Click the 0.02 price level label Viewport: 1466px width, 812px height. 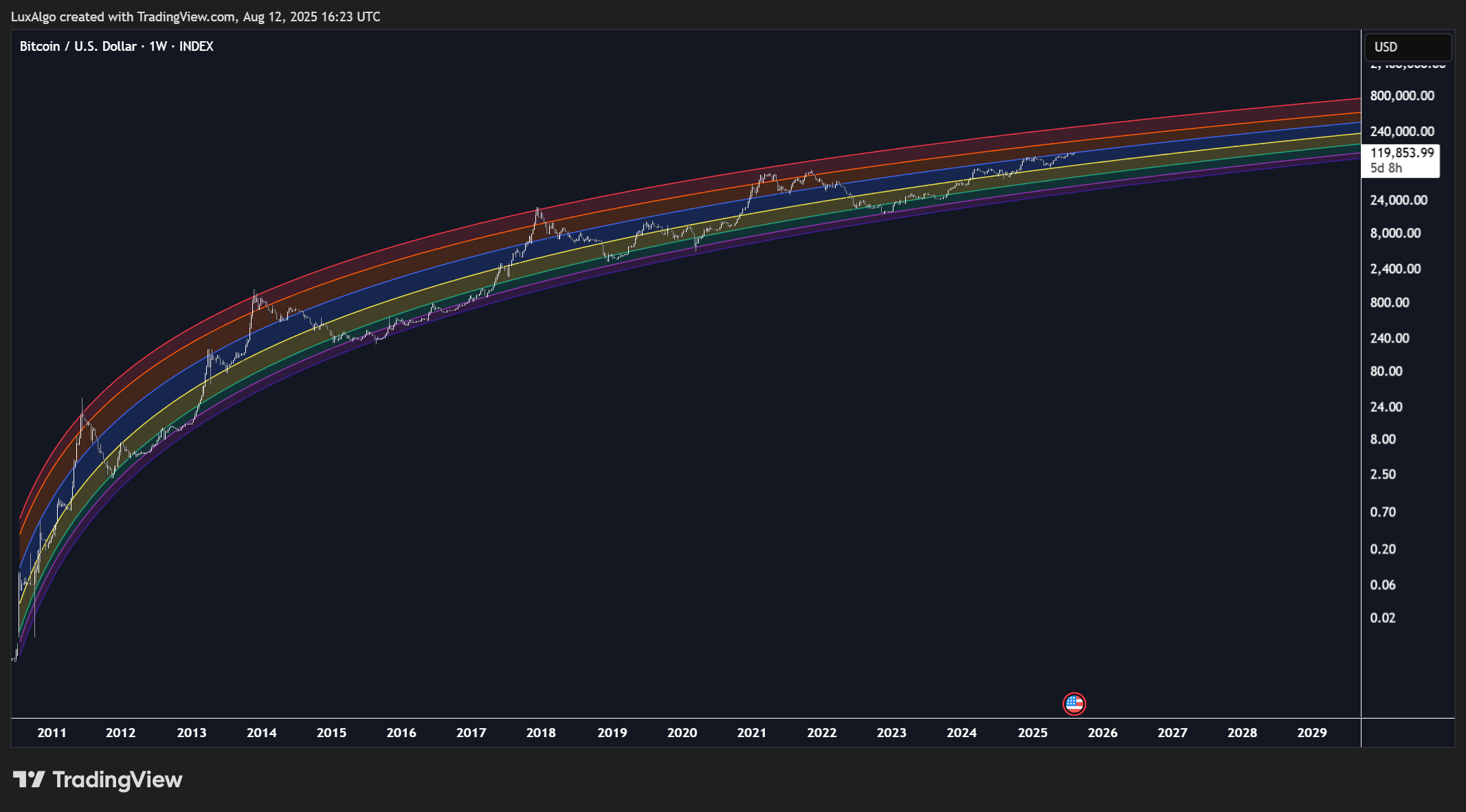pyautogui.click(x=1383, y=618)
